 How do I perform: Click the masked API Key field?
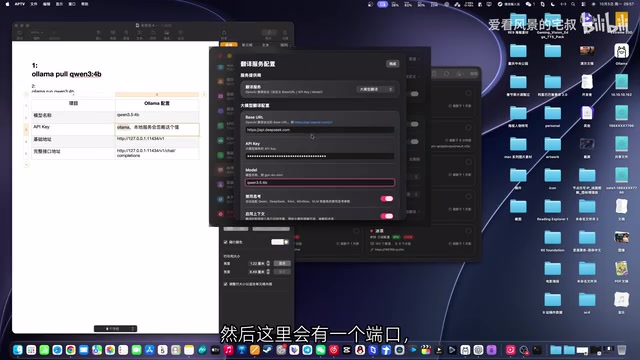[x=320, y=156]
